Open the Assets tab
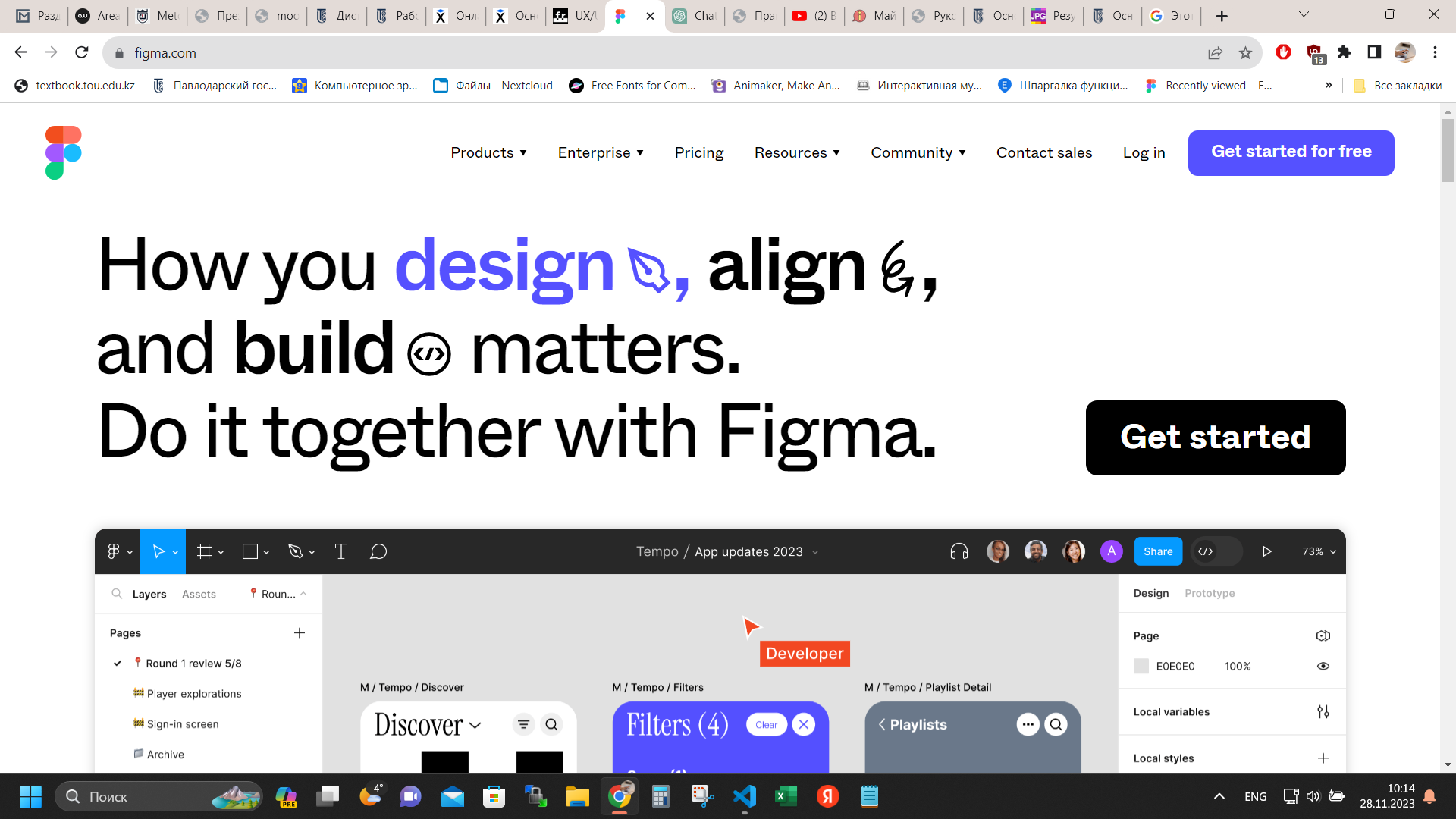This screenshot has height=819, width=1456. point(199,594)
